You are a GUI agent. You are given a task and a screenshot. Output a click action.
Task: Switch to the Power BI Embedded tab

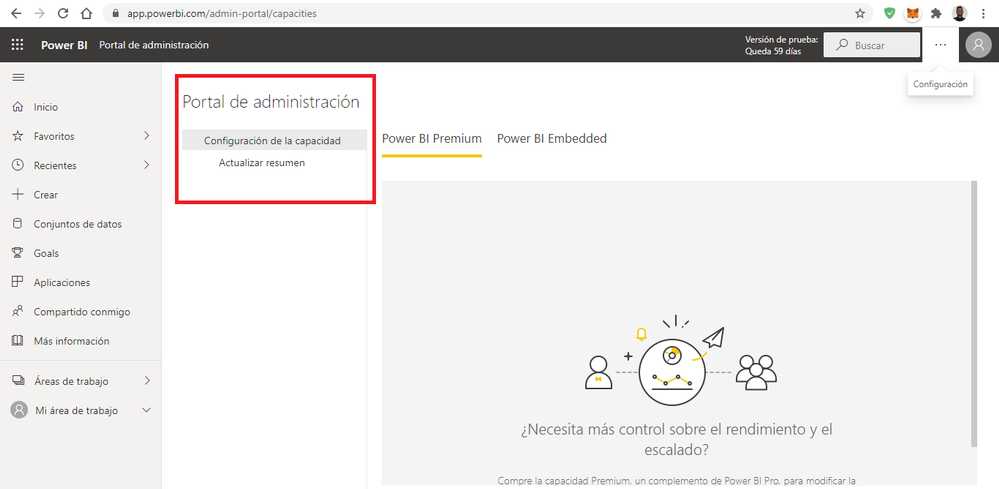pos(552,138)
